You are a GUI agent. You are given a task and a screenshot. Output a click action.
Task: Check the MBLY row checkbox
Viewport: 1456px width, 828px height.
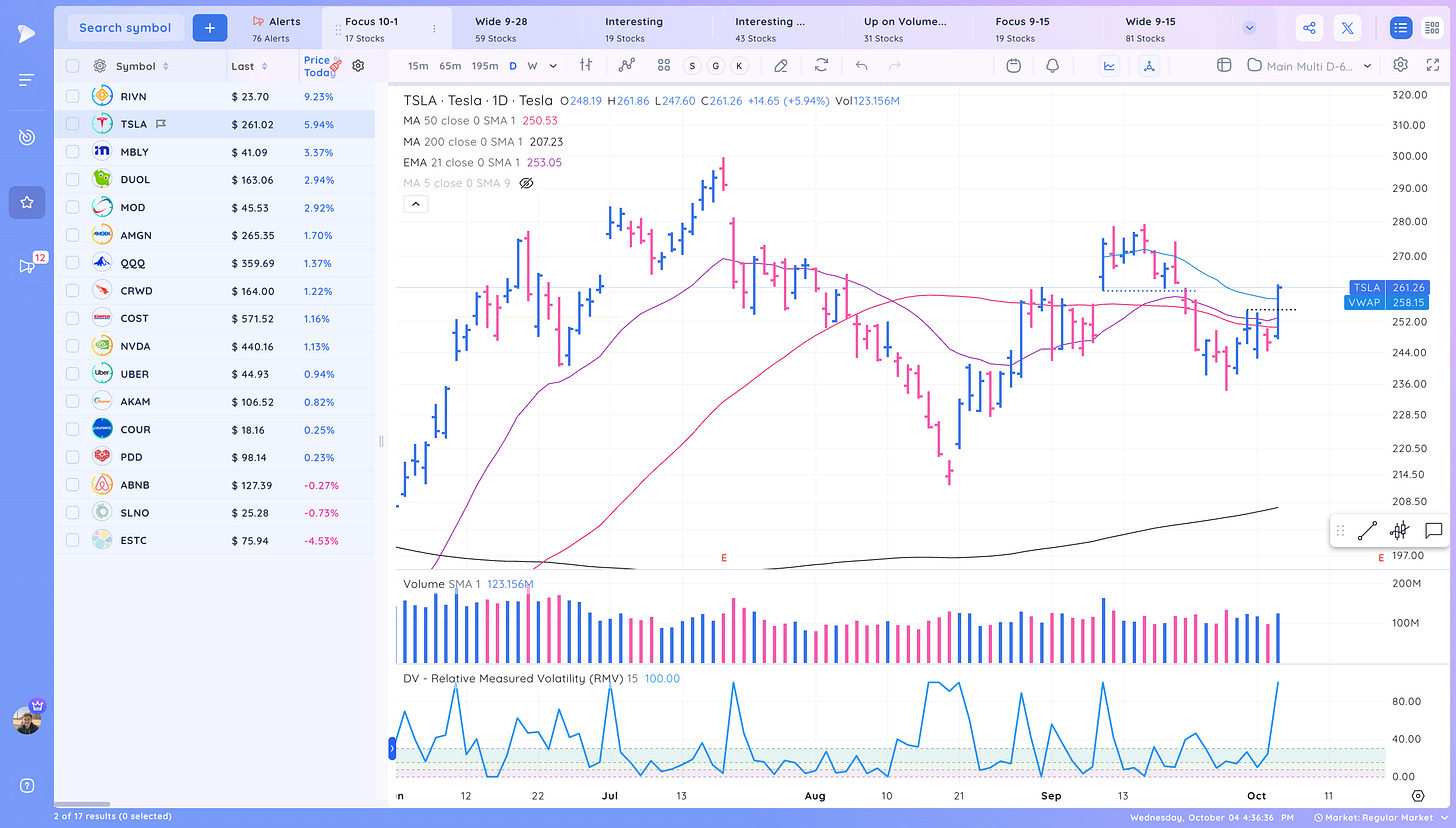72,152
